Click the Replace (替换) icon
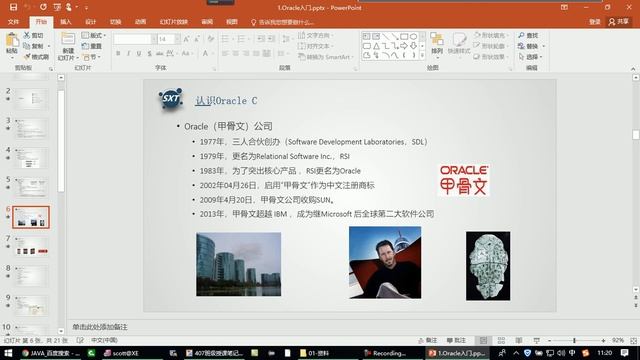Viewport: 640px width, 360px height. pyautogui.click(x=528, y=46)
